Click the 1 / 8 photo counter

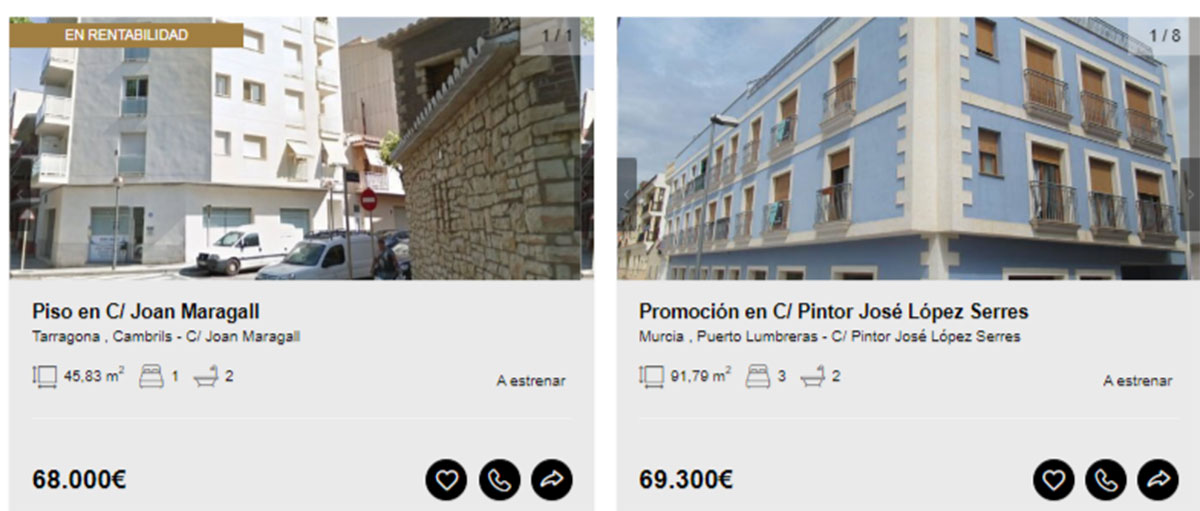click(x=1164, y=35)
